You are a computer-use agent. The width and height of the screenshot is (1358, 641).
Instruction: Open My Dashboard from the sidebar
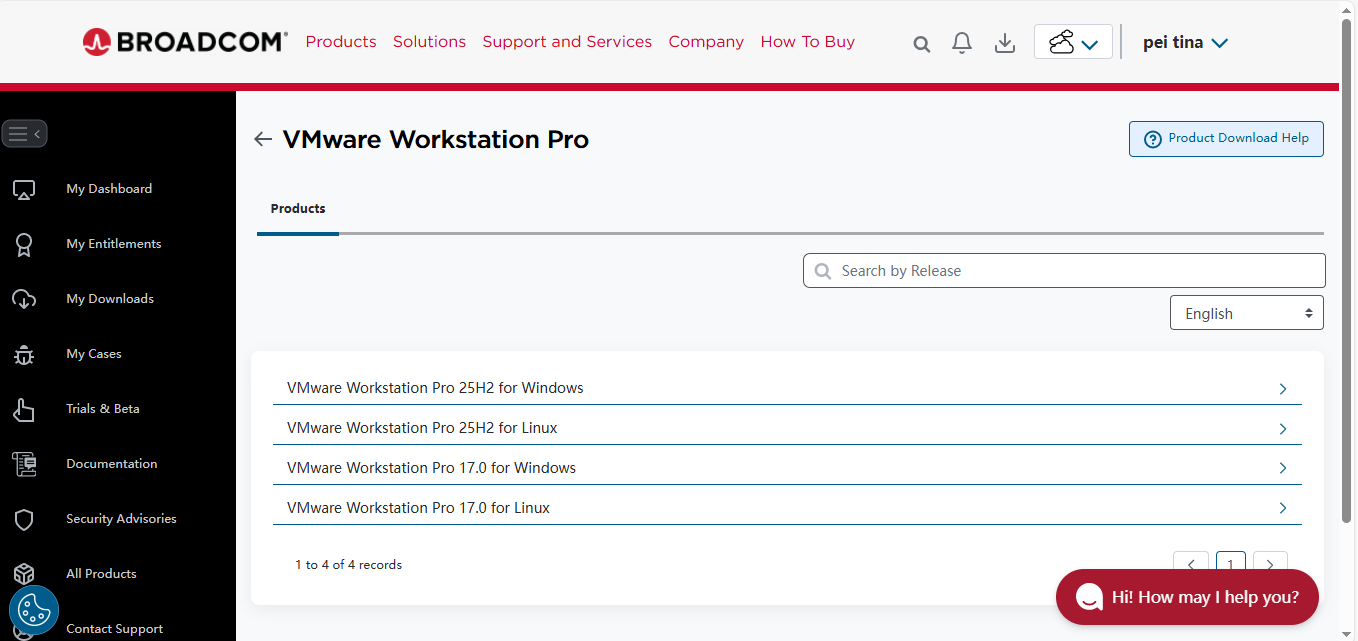[109, 188]
